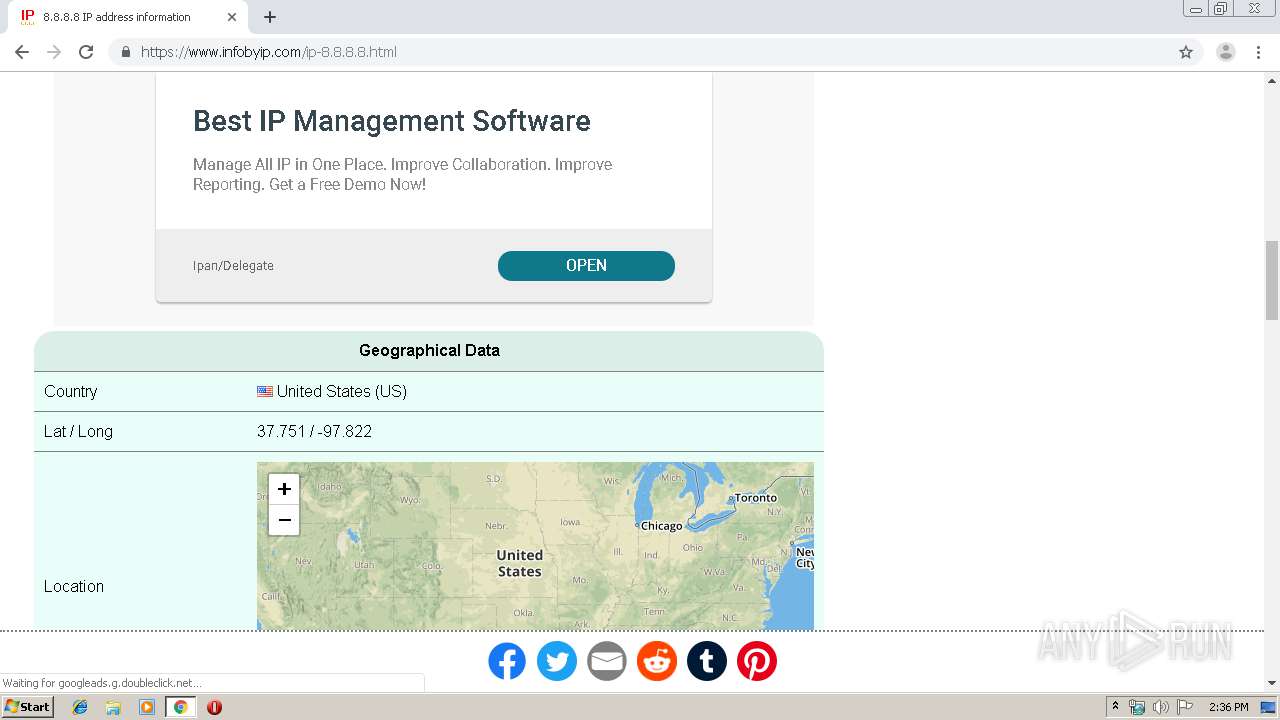Screen dimensions: 1280x720
Task: Open volume control tray icon
Action: 1160,707
